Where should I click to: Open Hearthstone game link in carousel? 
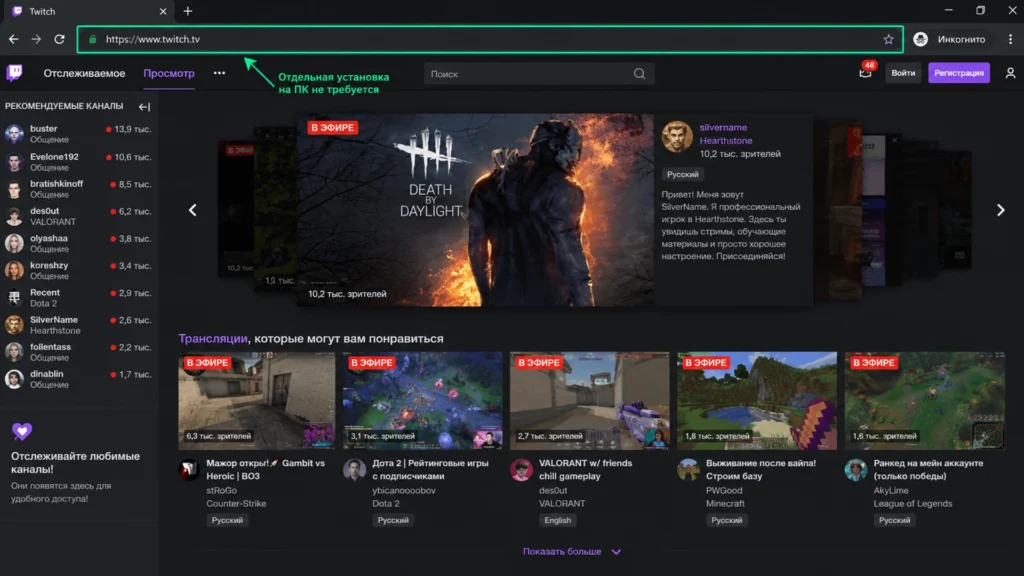726,140
